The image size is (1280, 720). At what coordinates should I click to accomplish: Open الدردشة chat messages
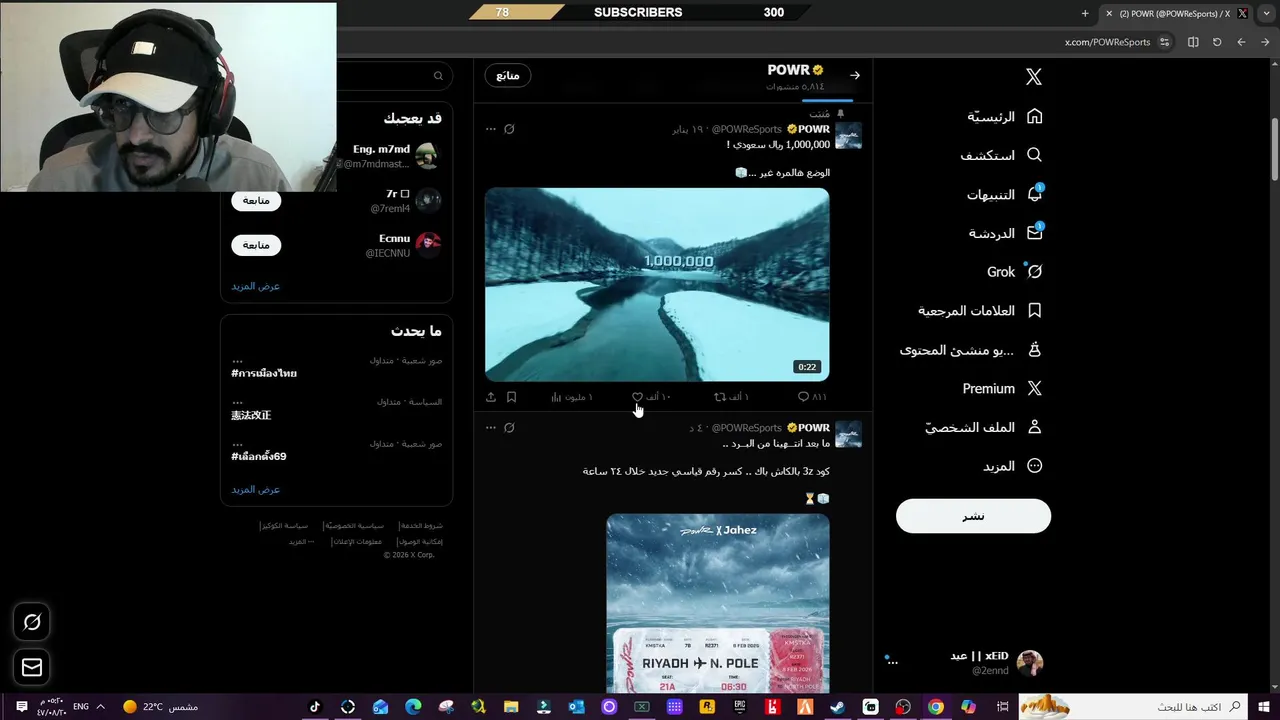click(1005, 233)
